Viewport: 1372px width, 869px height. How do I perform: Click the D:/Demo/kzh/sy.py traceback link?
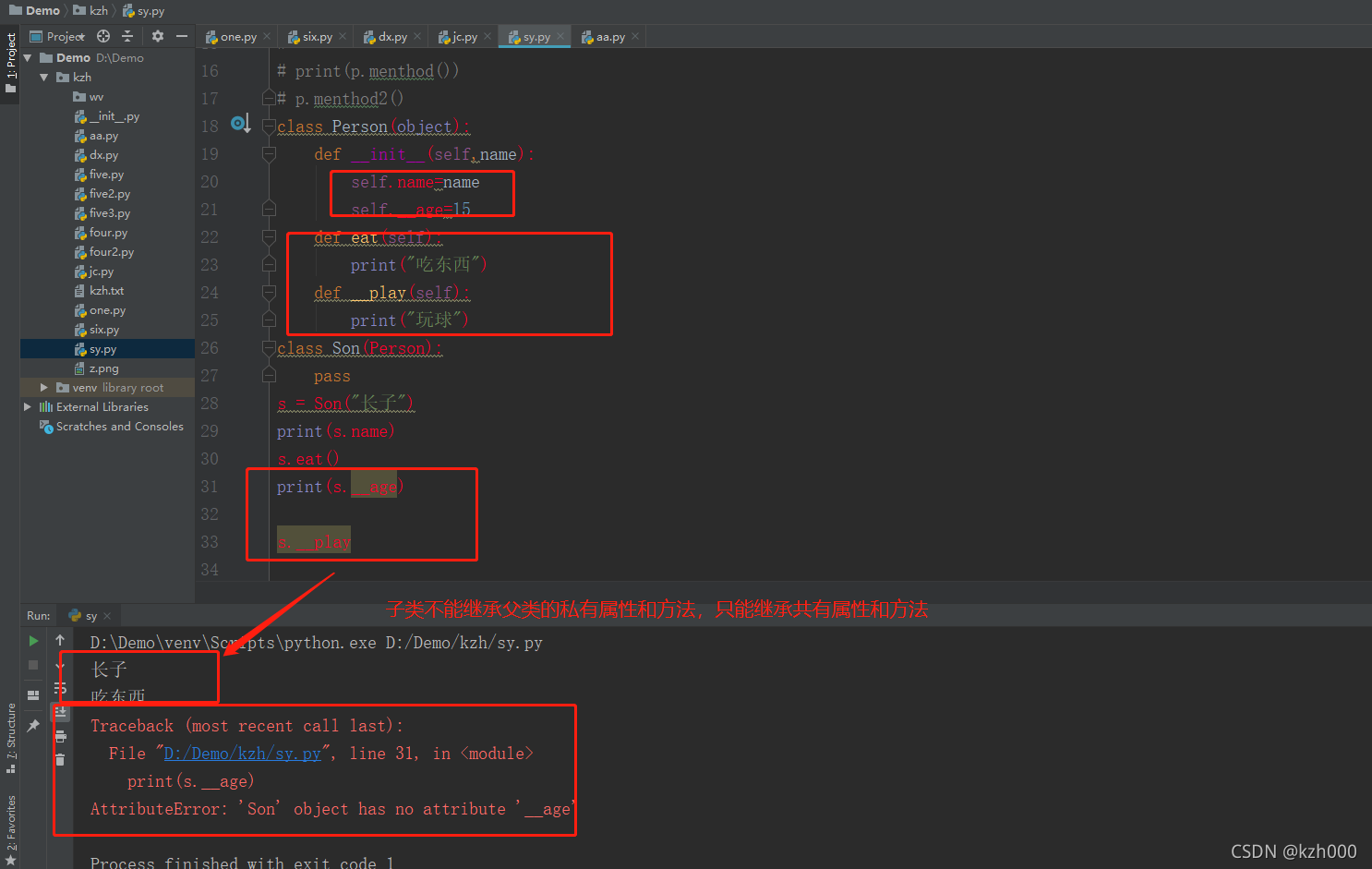point(243,753)
